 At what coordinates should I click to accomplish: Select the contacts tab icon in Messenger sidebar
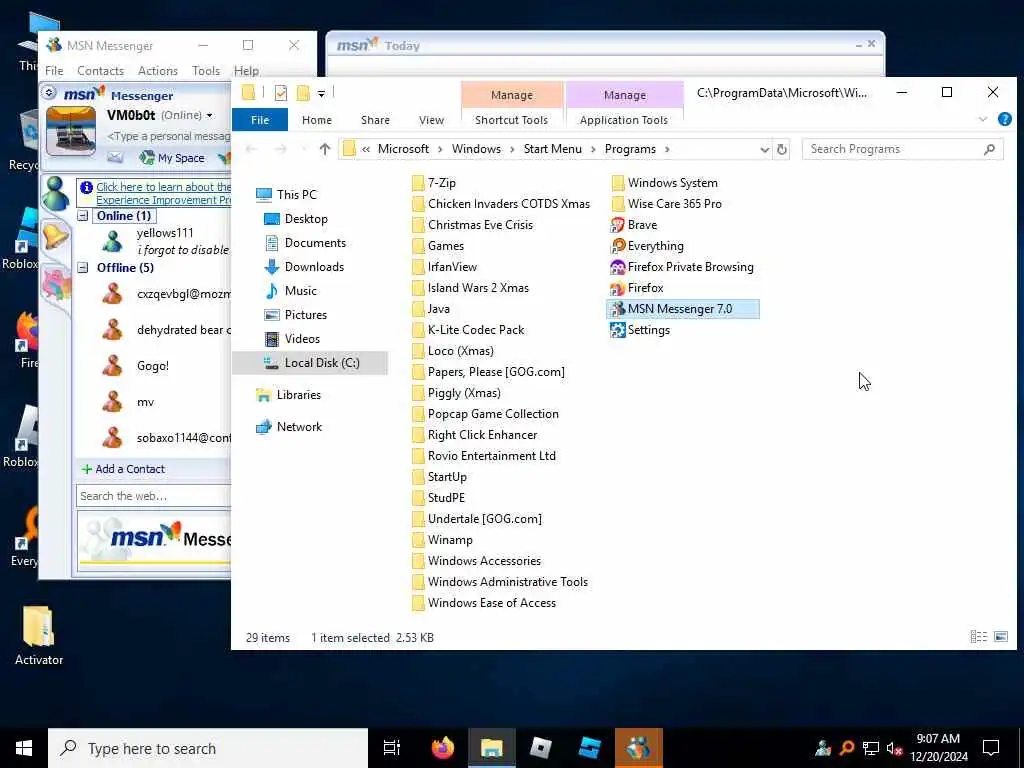(x=56, y=193)
